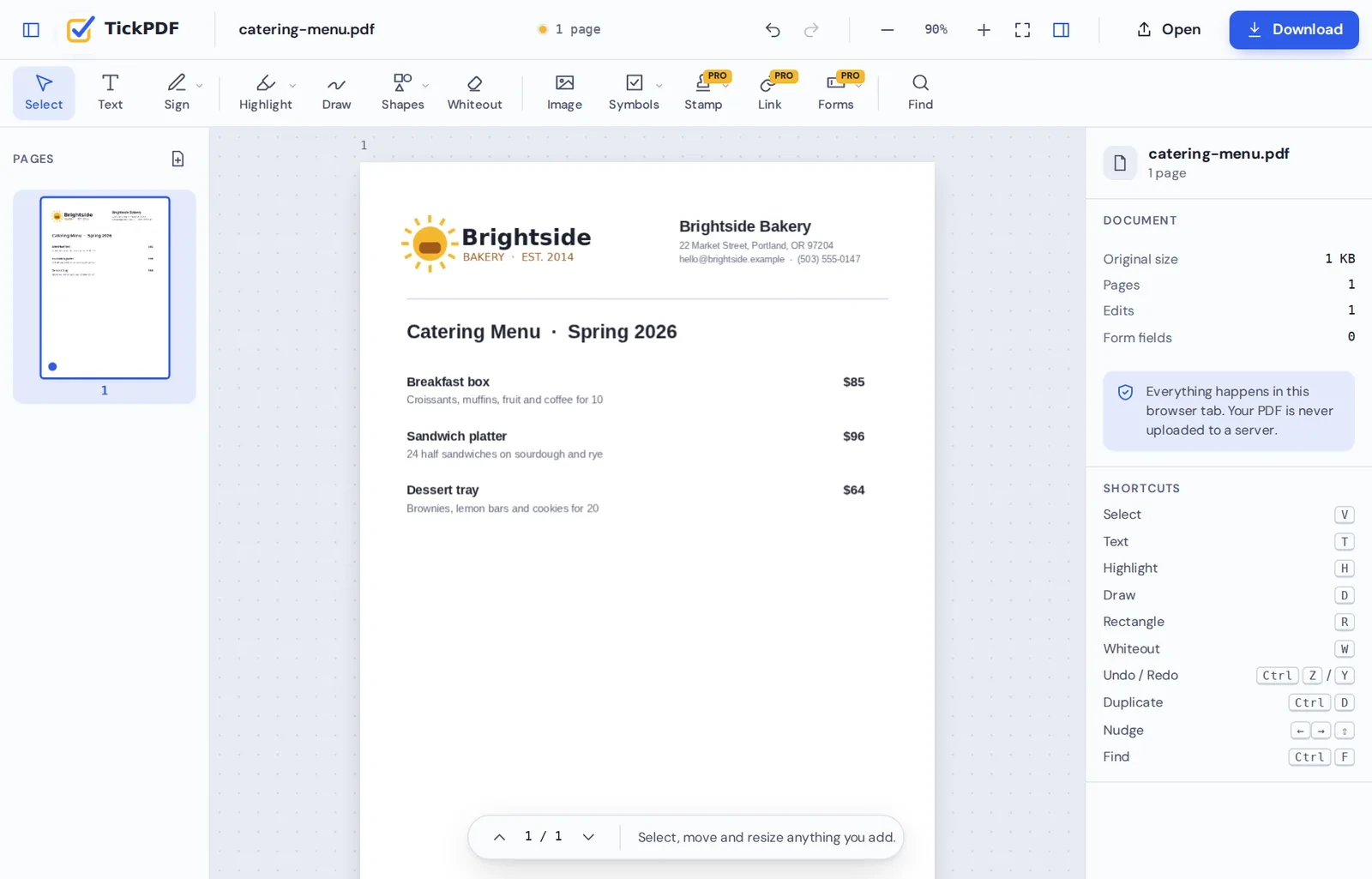Select the Draw tool
The height and width of the screenshot is (879, 1372).
tap(336, 93)
